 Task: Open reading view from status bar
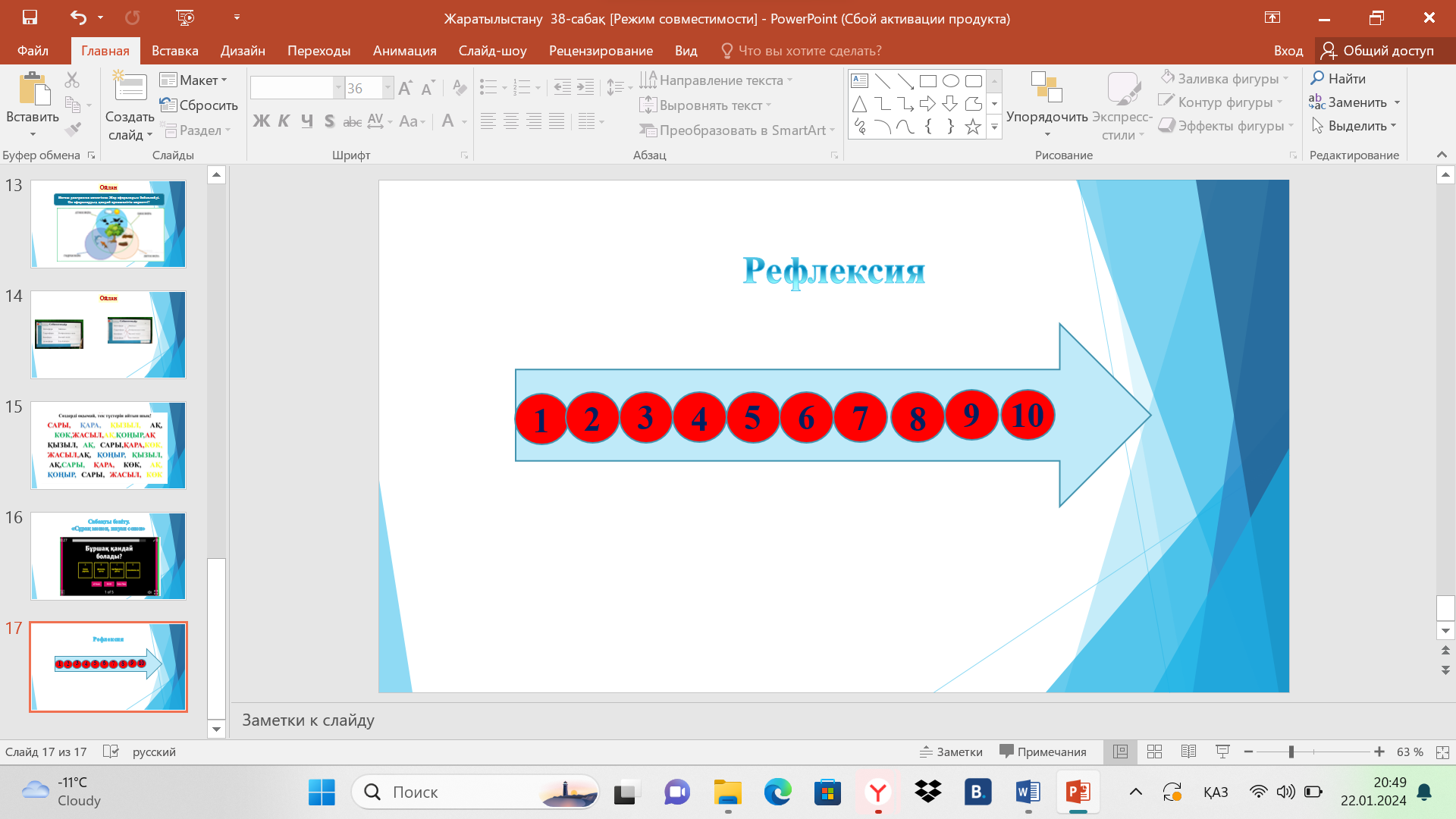1188,752
